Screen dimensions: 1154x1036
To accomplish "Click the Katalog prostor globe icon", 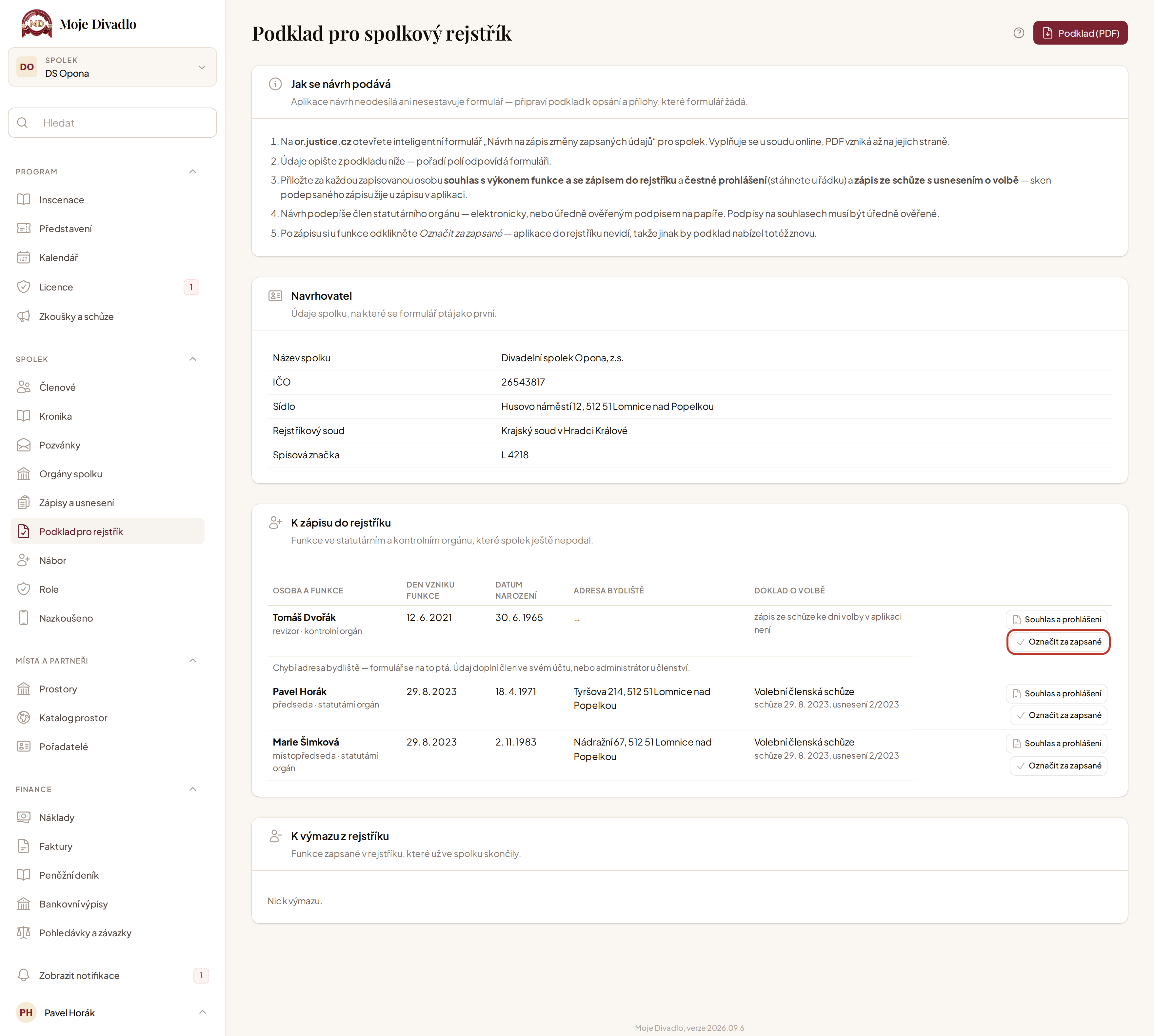I will (23, 718).
